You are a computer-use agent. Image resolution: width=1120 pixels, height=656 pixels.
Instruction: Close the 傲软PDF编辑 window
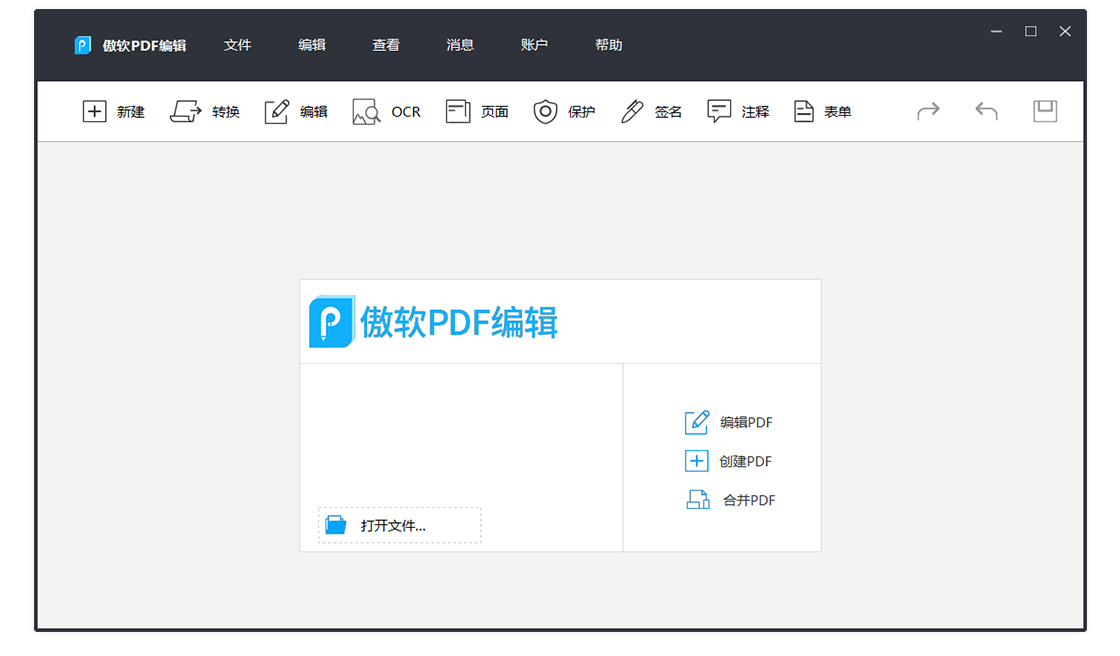(1065, 31)
